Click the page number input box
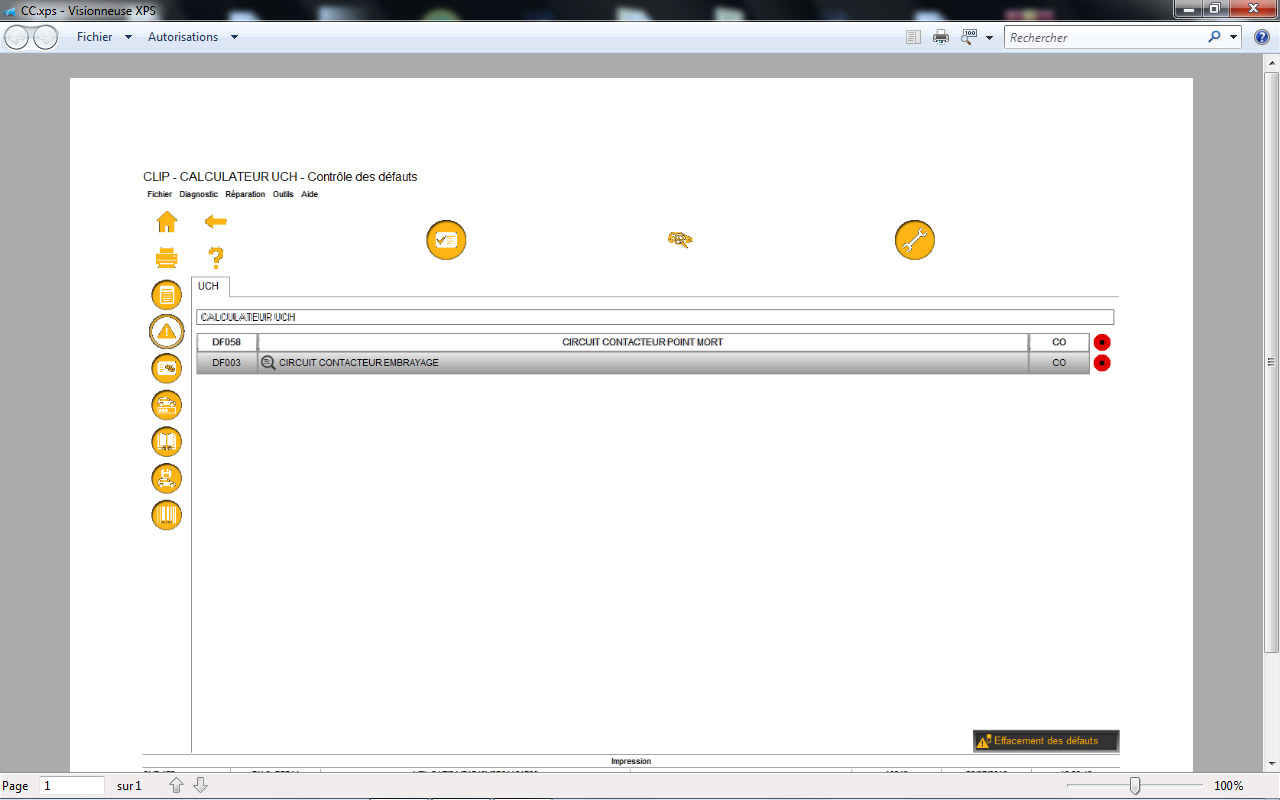The width and height of the screenshot is (1280, 800). (72, 786)
